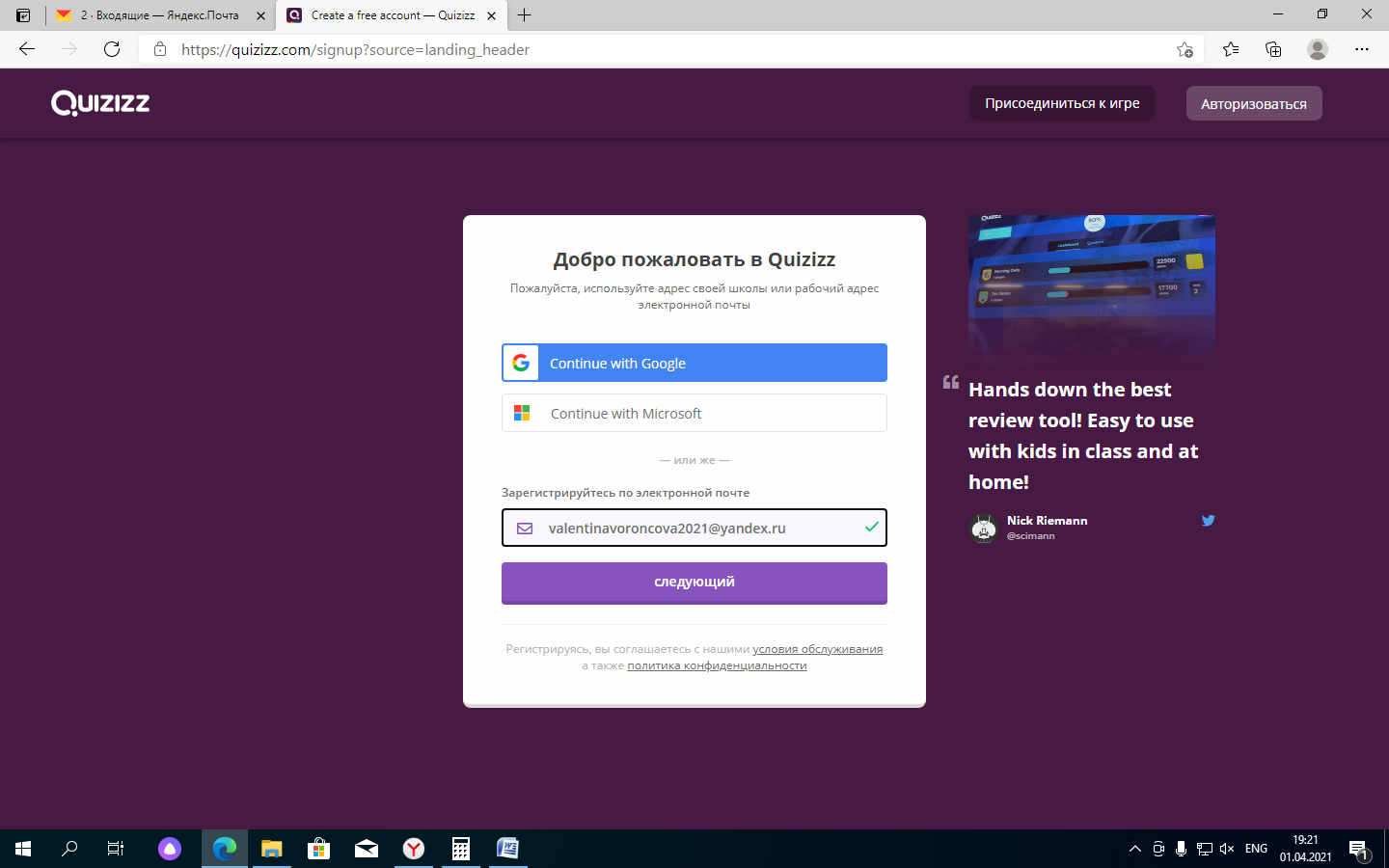The image size is (1389, 868).
Task: Open File Explorer from taskbar
Action: pos(272,849)
